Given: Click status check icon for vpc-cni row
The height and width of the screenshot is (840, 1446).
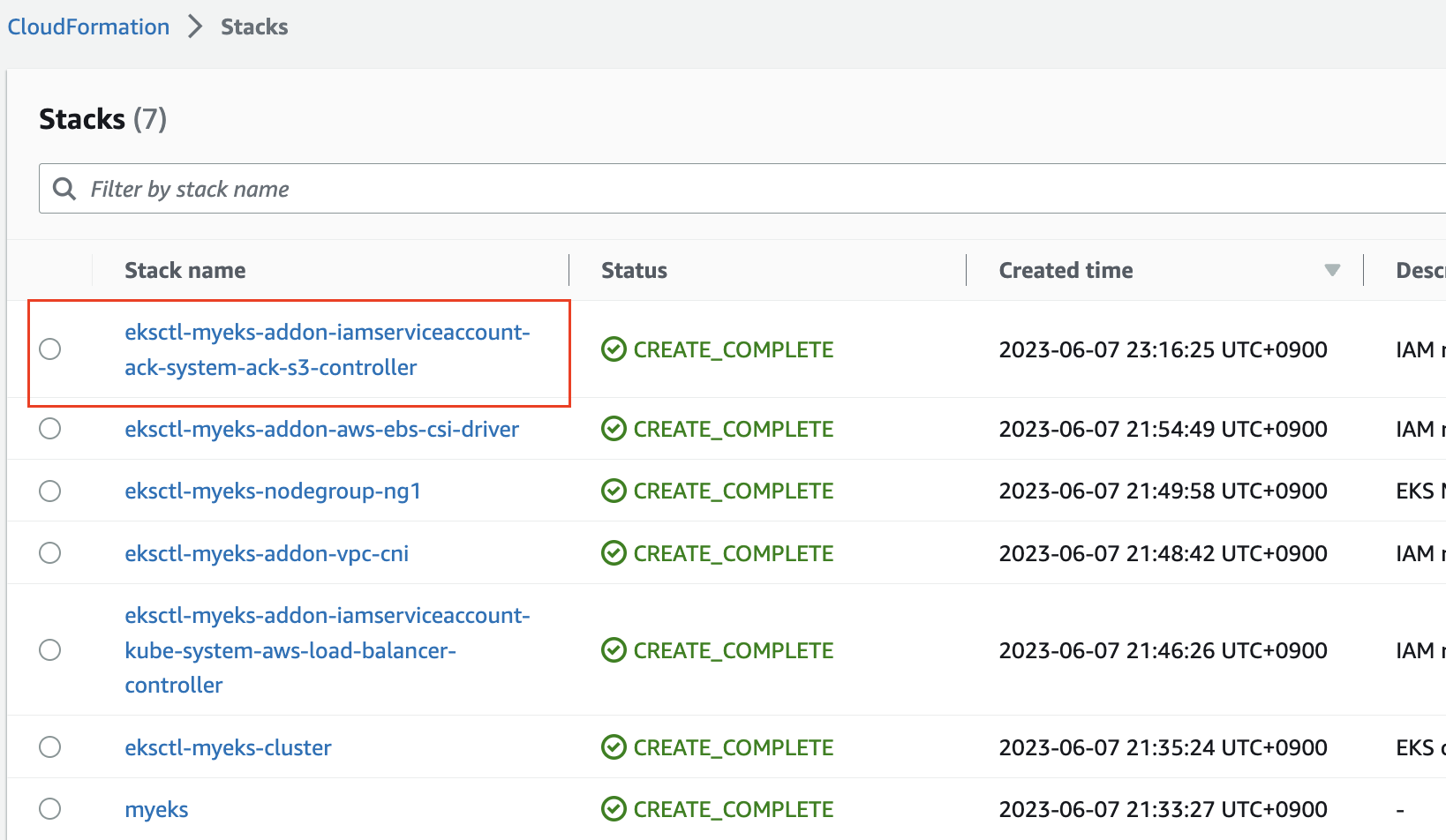Looking at the screenshot, I should [614, 553].
